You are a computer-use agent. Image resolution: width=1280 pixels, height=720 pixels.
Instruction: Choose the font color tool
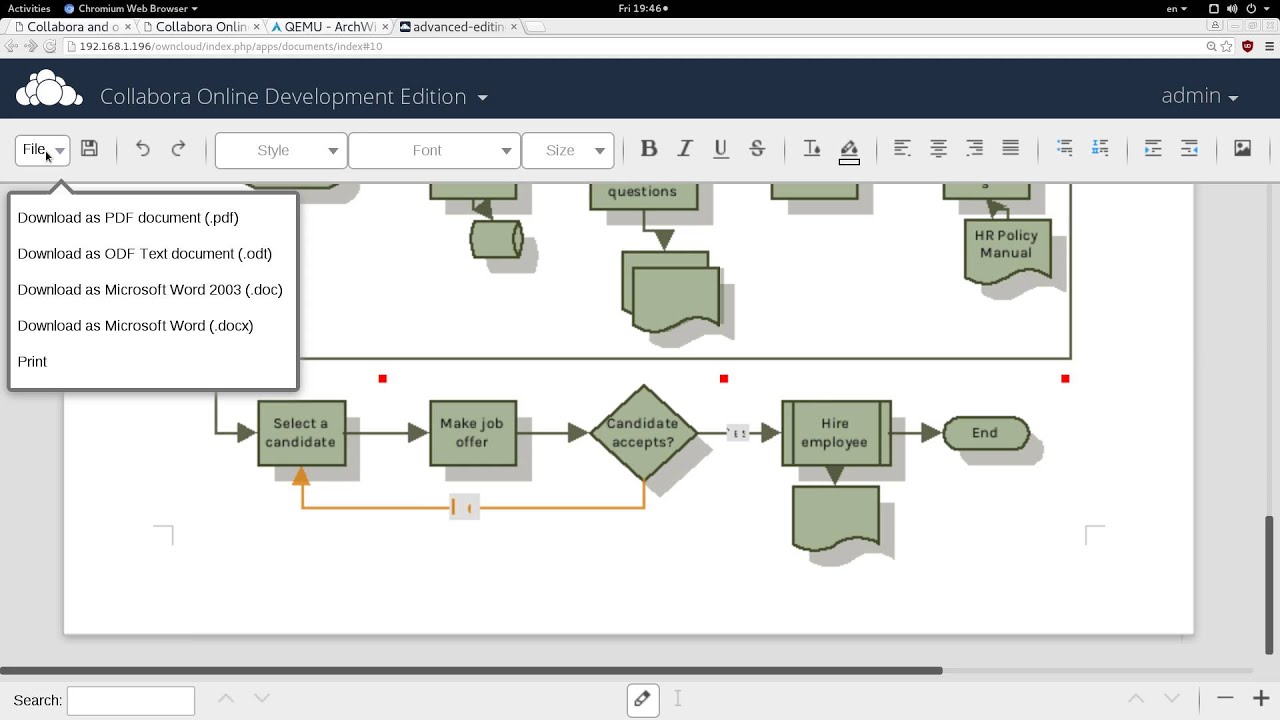pyautogui.click(x=812, y=149)
